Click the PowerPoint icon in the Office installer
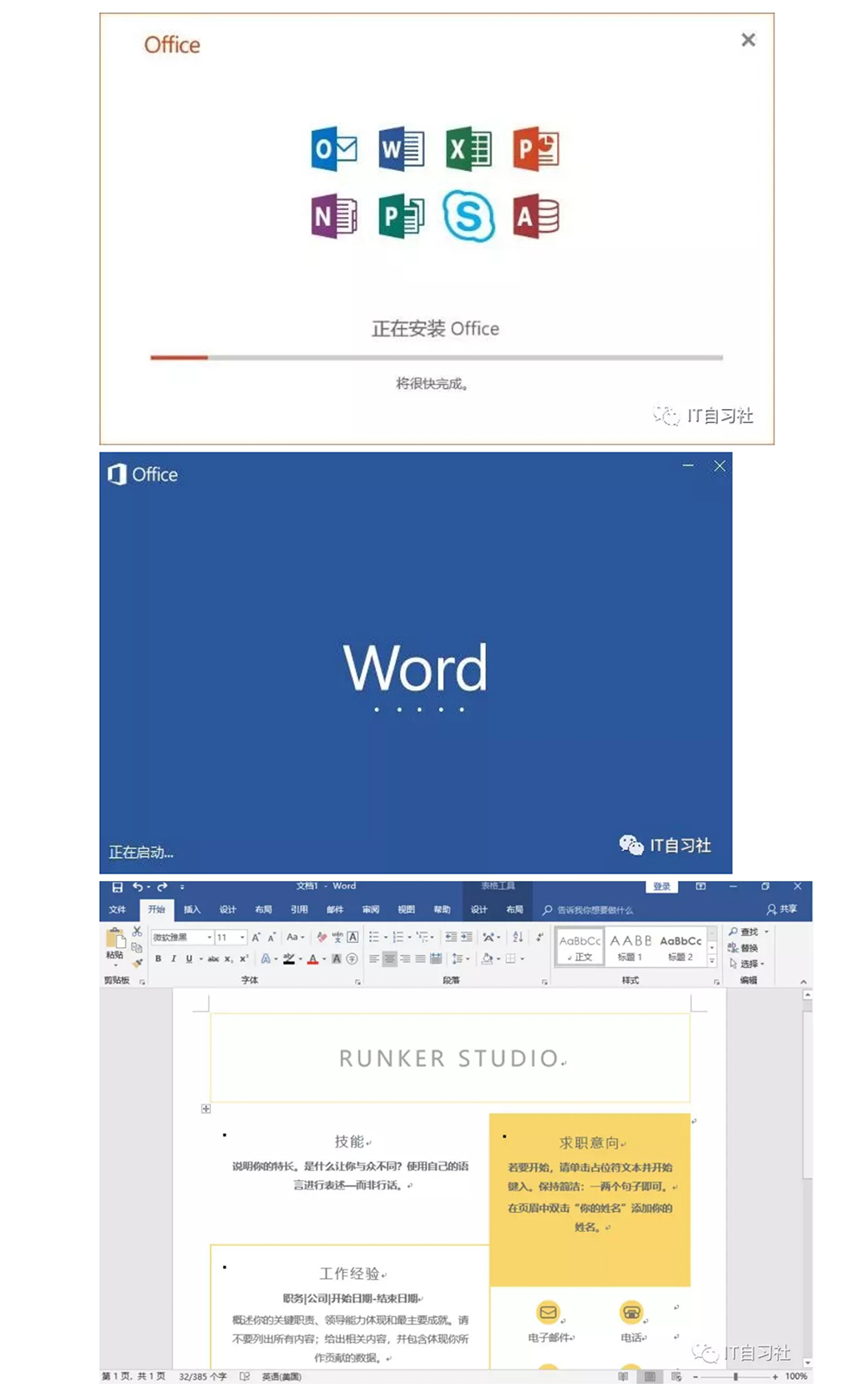The height and width of the screenshot is (1397, 868). [x=536, y=148]
